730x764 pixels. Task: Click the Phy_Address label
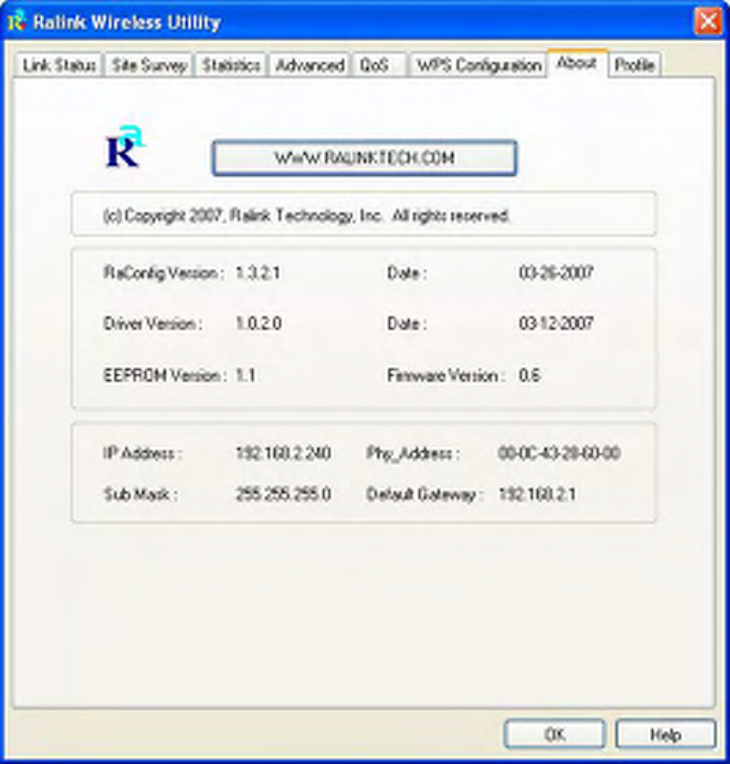pos(413,454)
